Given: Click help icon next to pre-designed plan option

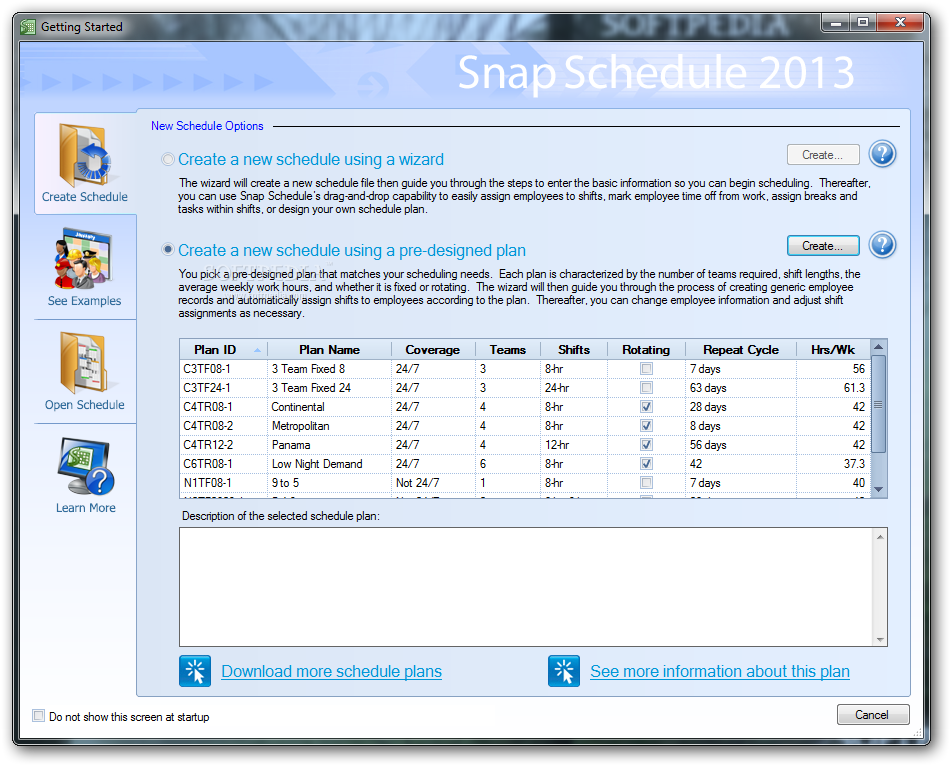Looking at the screenshot, I should pyautogui.click(x=882, y=245).
